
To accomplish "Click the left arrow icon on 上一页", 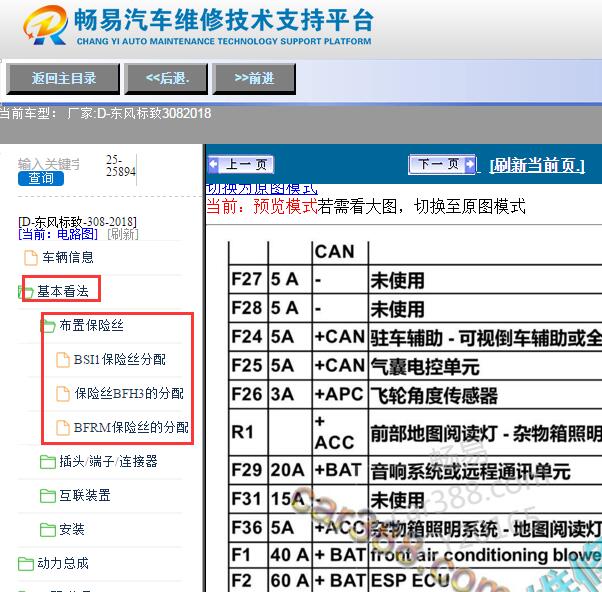I will 213,165.
